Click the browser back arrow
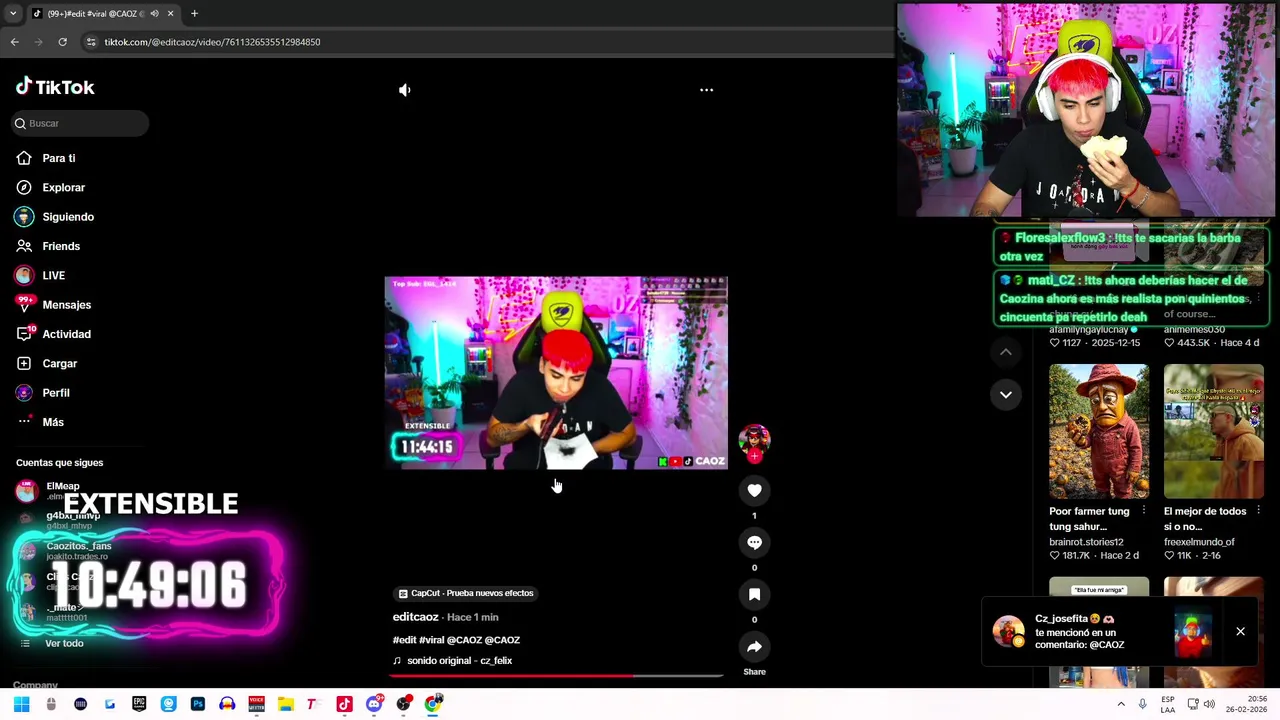Image resolution: width=1280 pixels, height=720 pixels. 14,42
